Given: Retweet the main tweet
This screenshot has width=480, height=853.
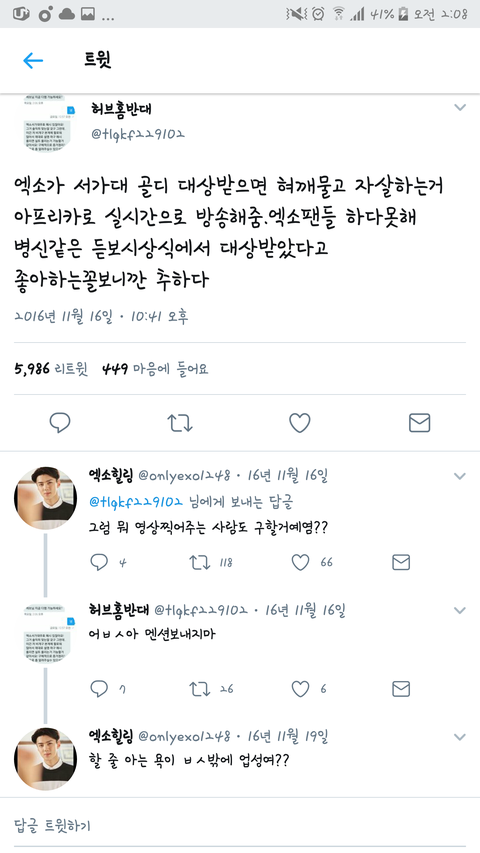Looking at the screenshot, I should 180,423.
